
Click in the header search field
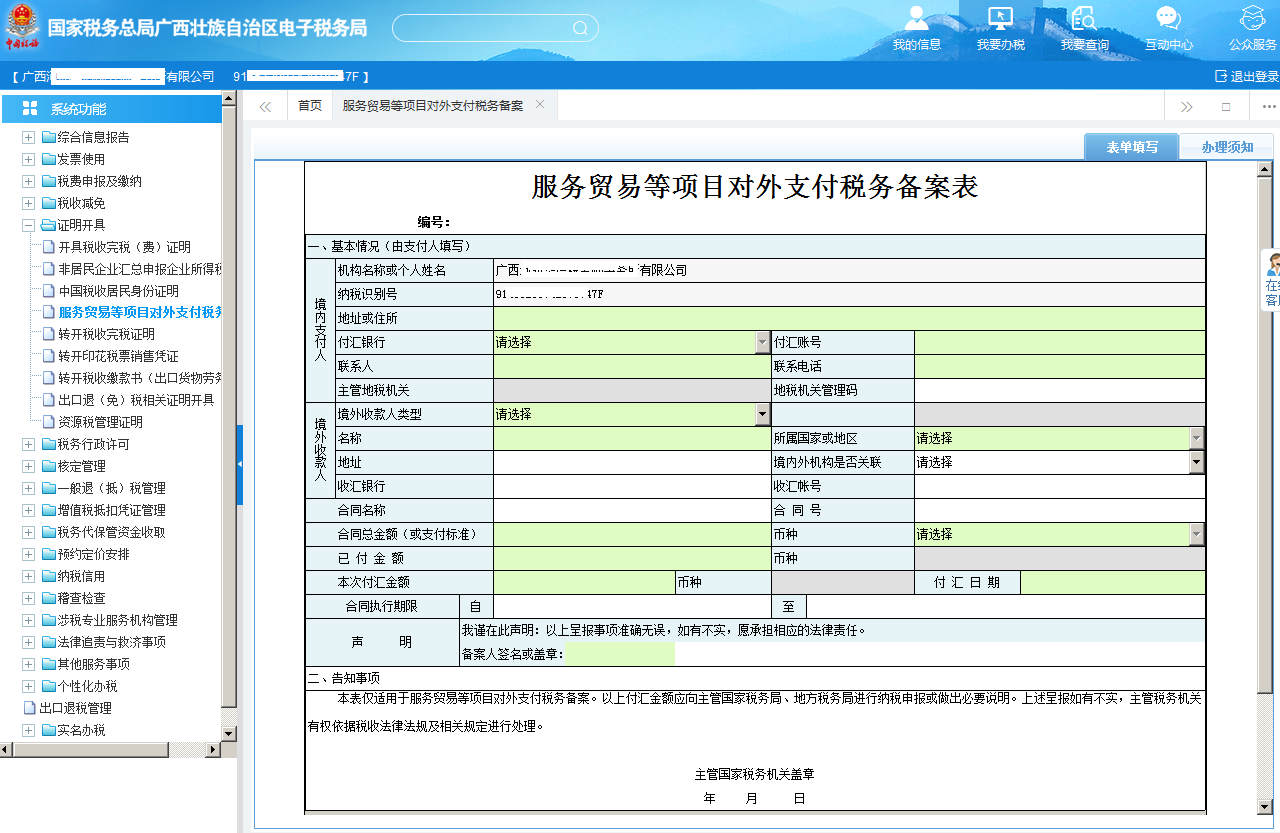click(482, 28)
